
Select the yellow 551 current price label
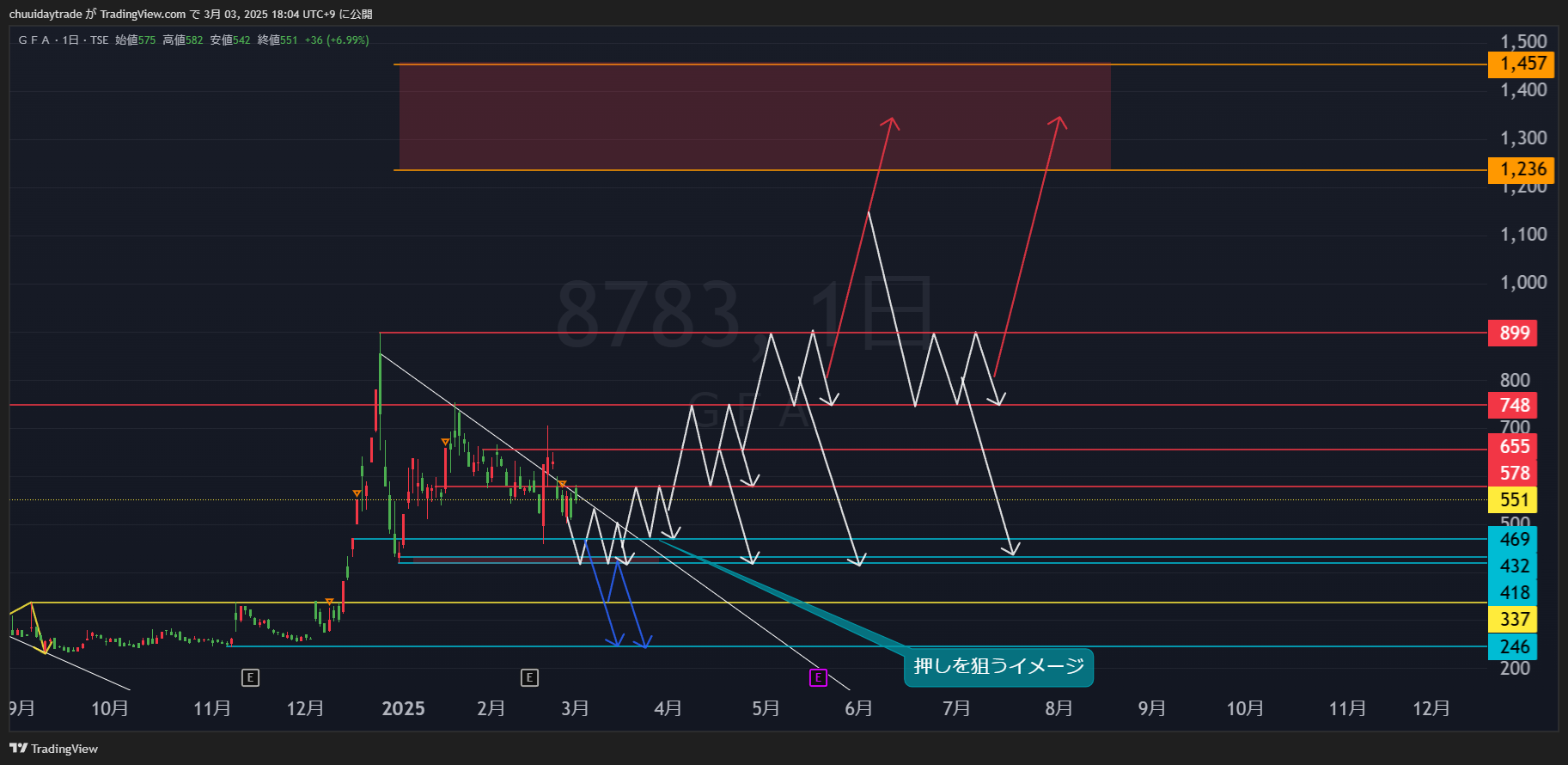pos(1513,499)
